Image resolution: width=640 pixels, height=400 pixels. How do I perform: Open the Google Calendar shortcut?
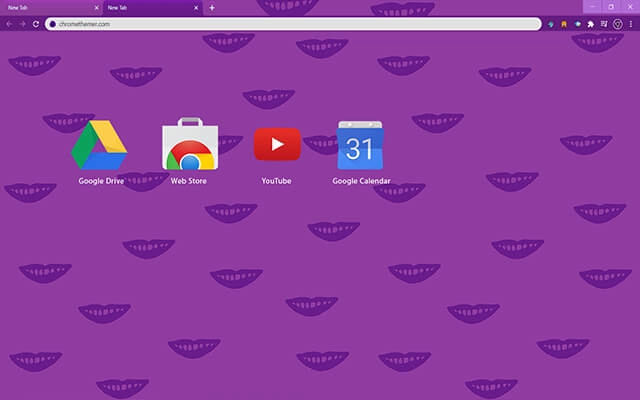(x=360, y=145)
